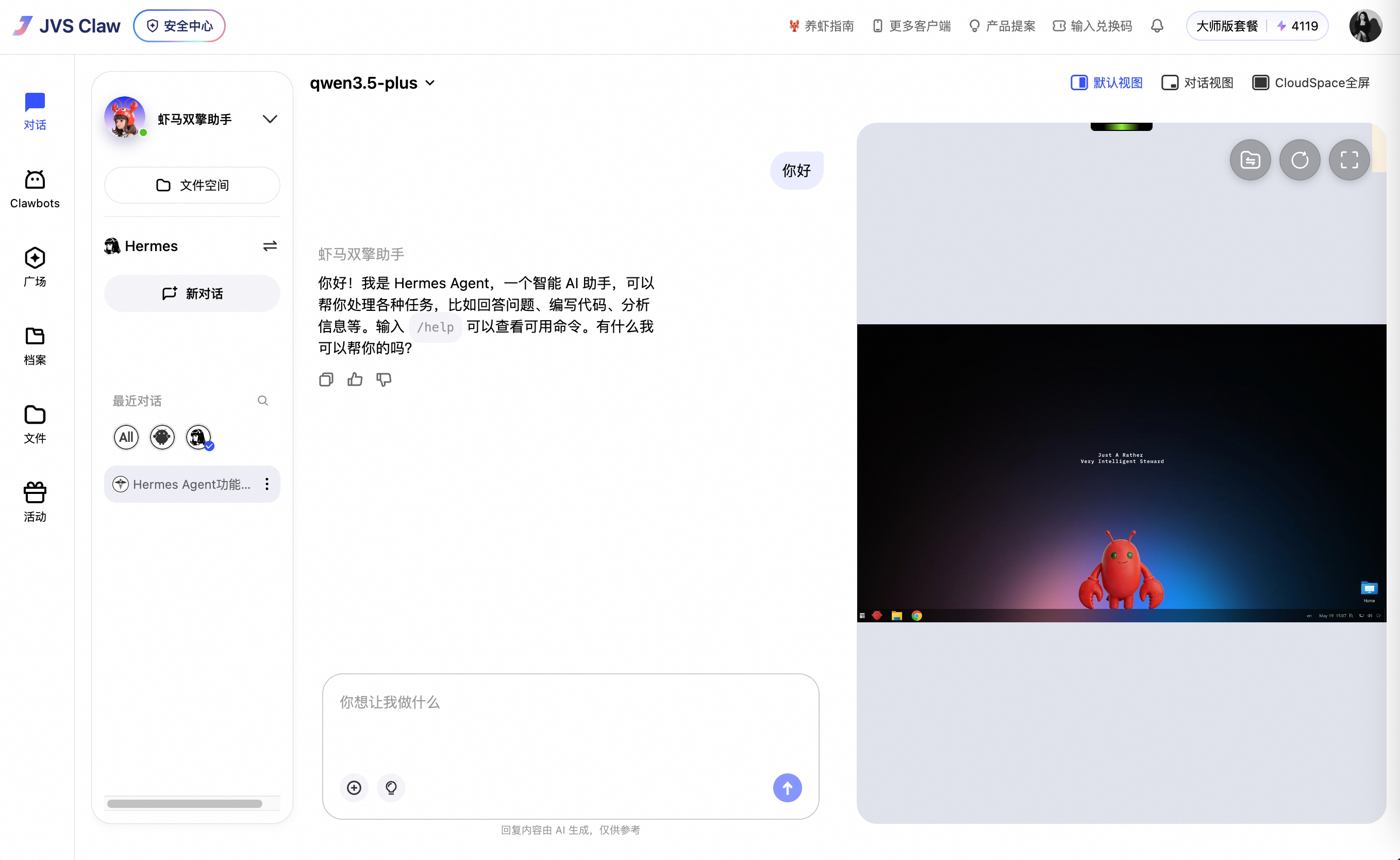Screen dimensions: 1400x860
Task: Click the 虾马双擎助手 sender name above reply
Action: point(361,254)
